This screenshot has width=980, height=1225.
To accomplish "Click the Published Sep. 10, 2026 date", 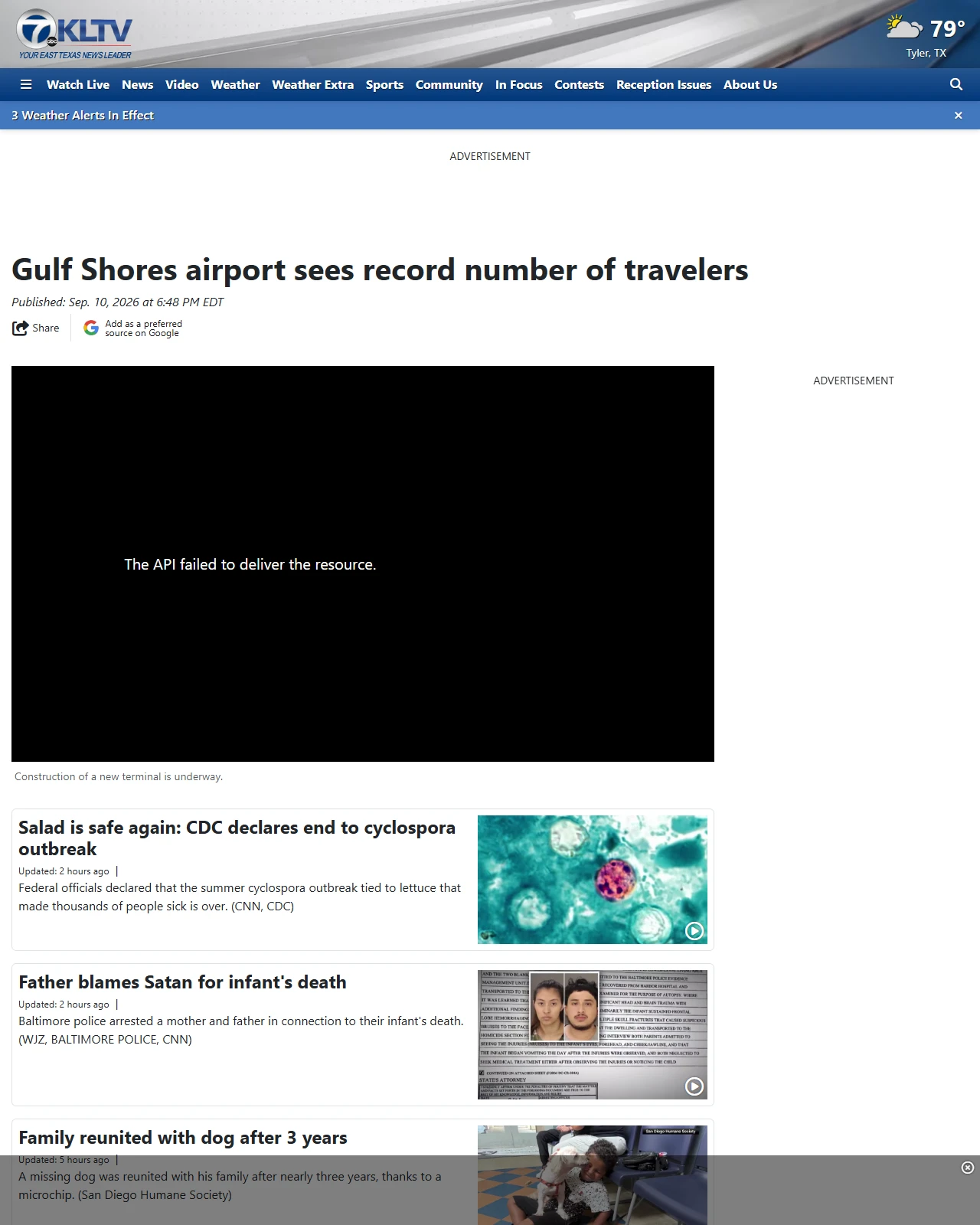I will [117, 302].
